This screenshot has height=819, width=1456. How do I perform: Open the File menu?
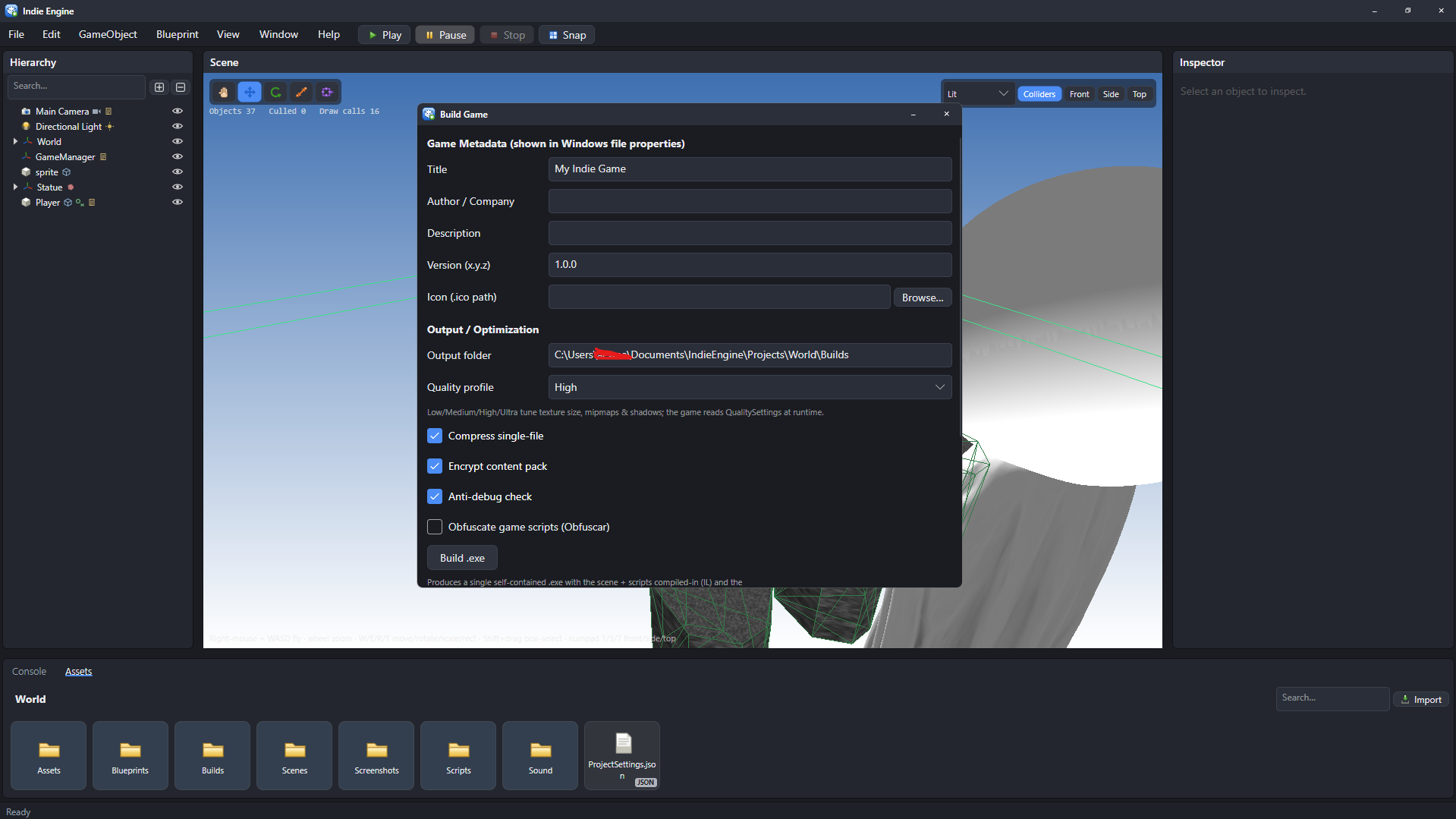click(x=16, y=35)
